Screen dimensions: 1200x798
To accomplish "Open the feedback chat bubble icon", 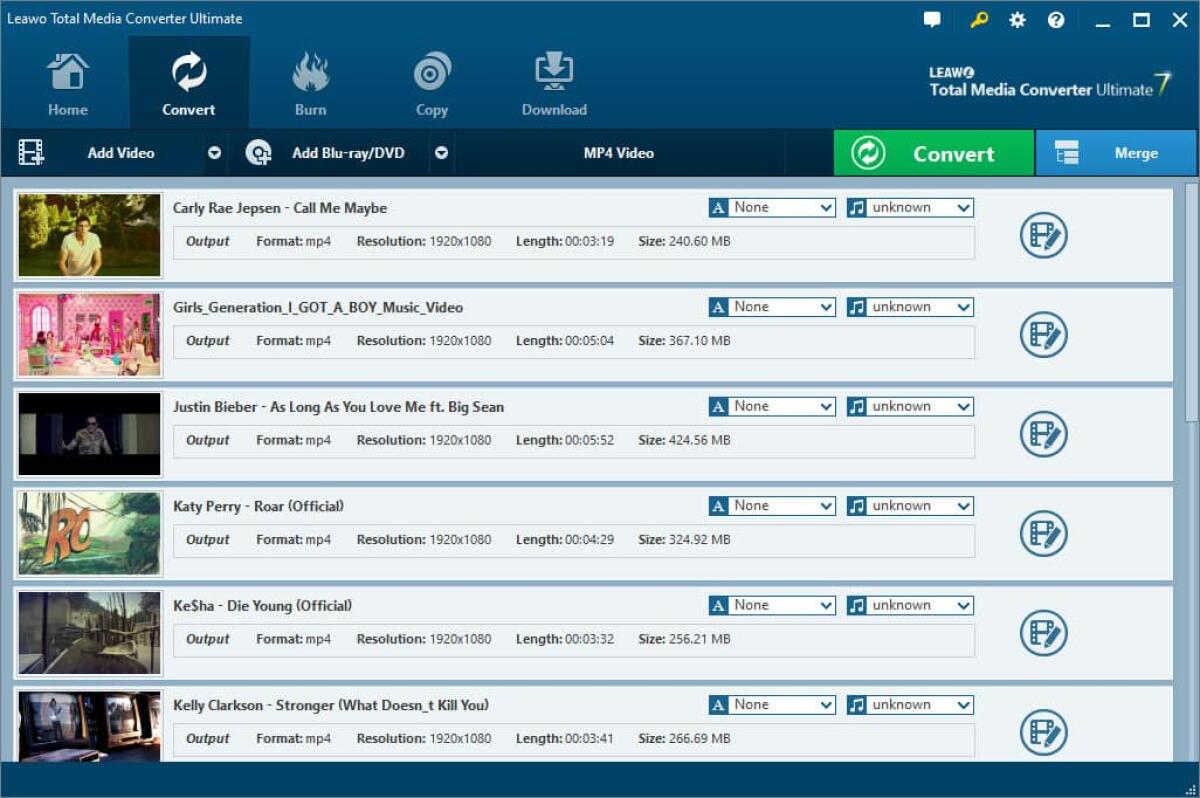I will 932,20.
